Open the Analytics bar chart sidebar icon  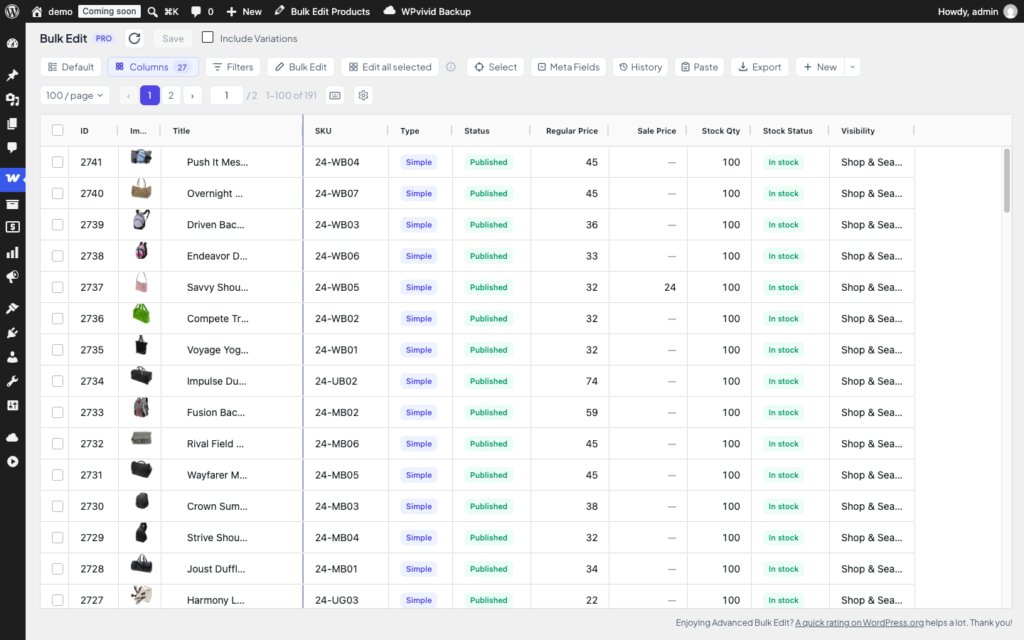pos(12,253)
